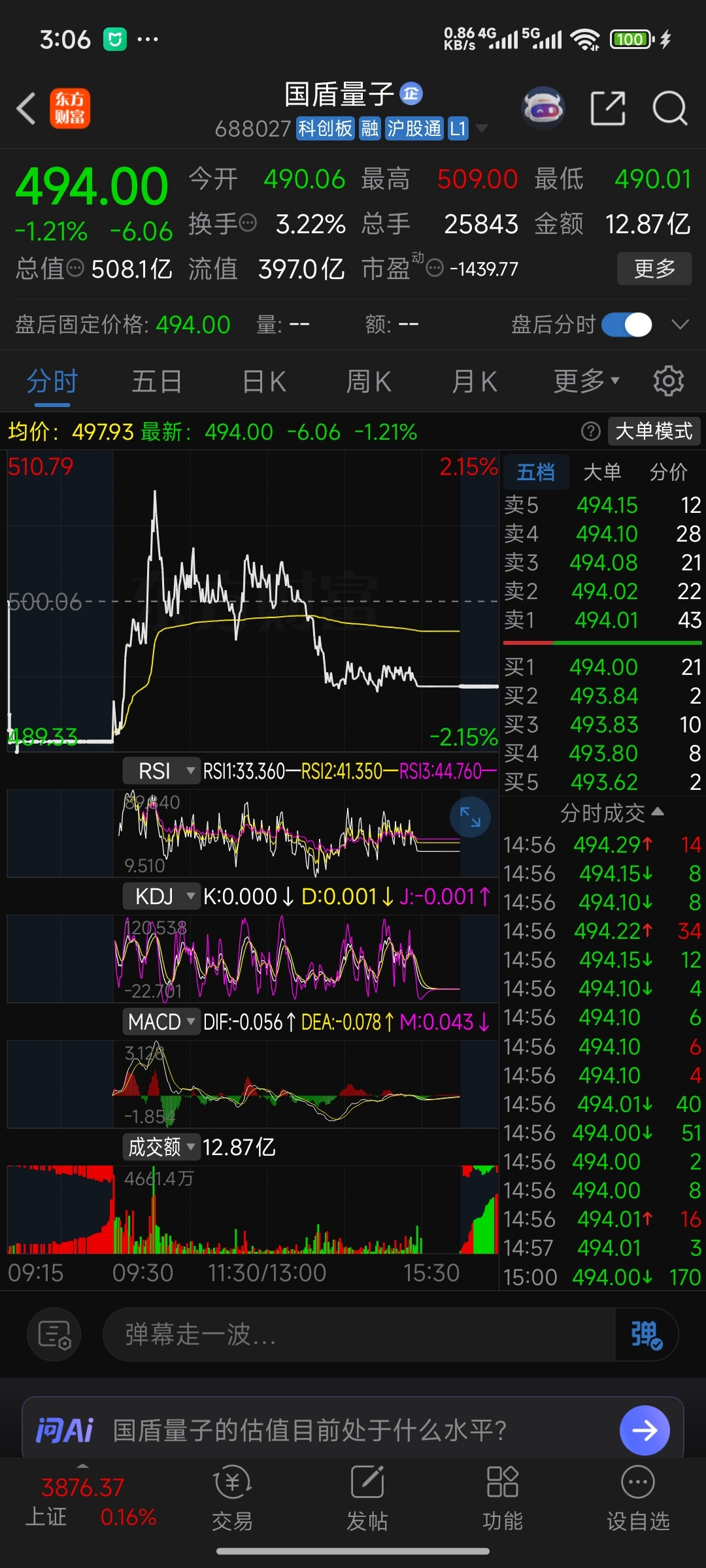Tap the 融 margin tag
The width and height of the screenshot is (706, 1568).
370,129
